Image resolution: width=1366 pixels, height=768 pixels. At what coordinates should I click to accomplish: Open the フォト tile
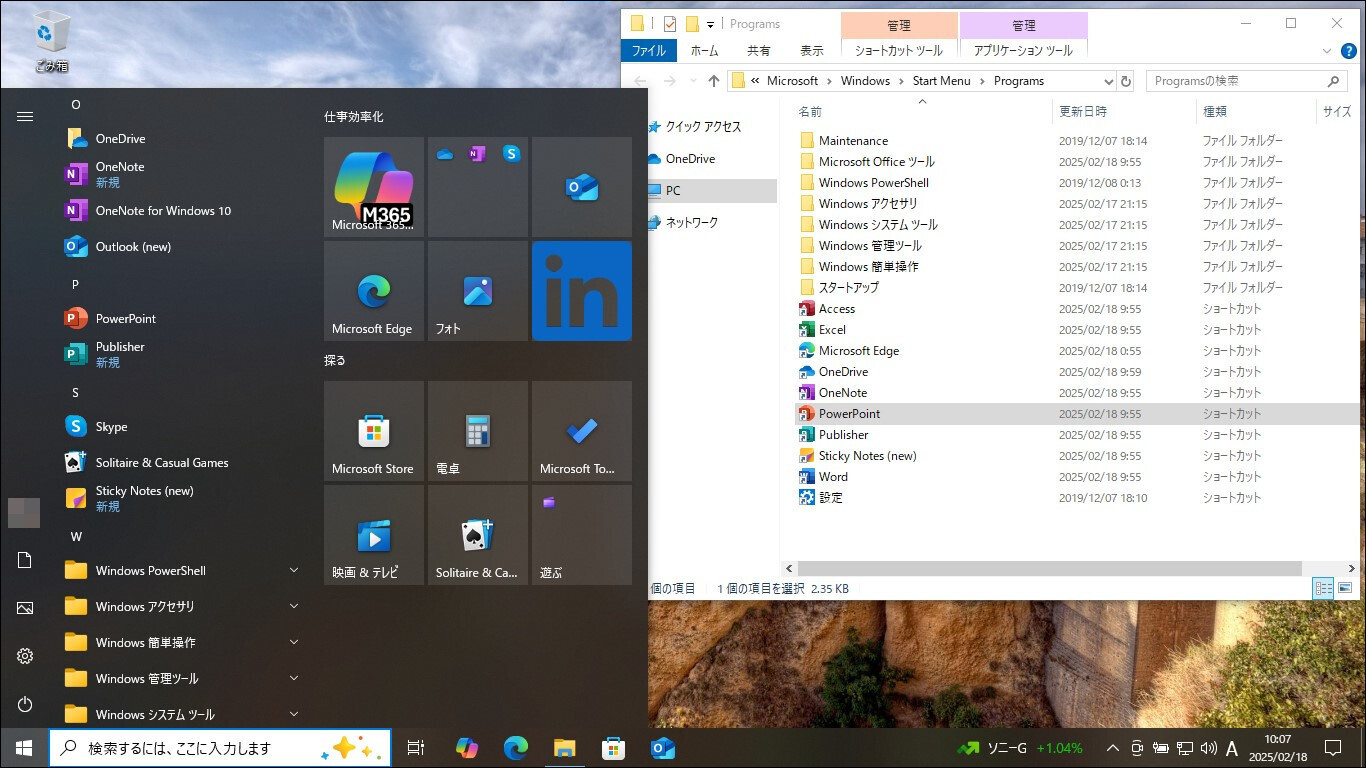click(x=478, y=291)
